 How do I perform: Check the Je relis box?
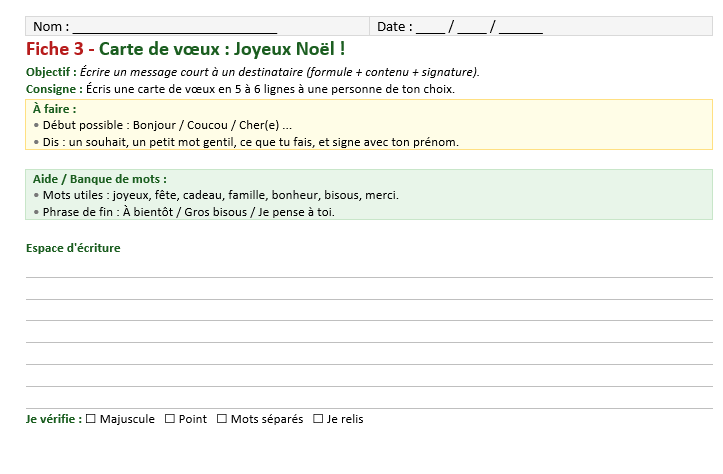tap(318, 419)
